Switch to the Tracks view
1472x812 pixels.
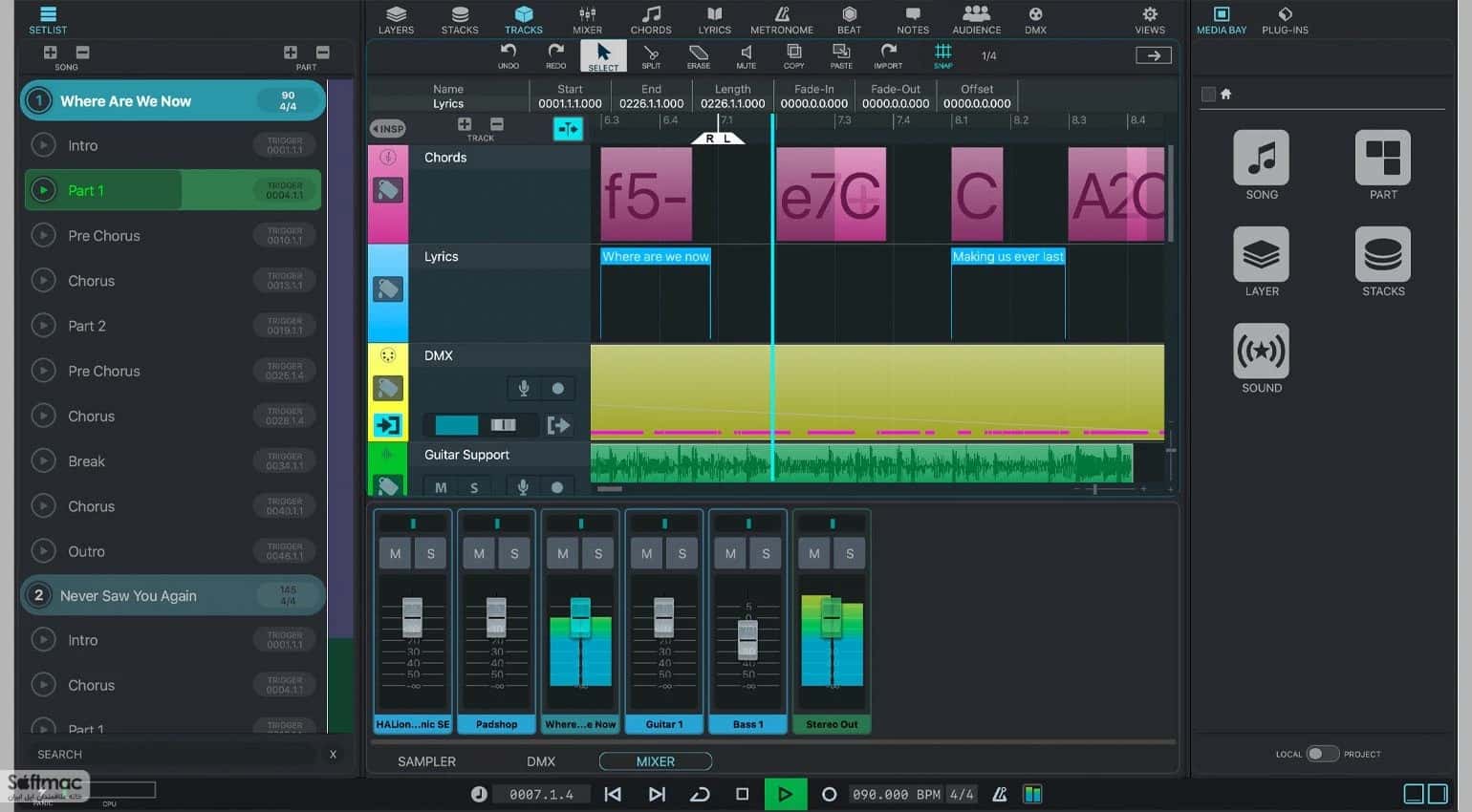[x=524, y=19]
